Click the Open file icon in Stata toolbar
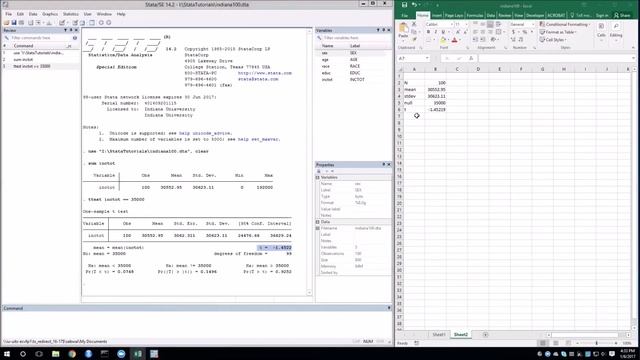 [7, 22]
